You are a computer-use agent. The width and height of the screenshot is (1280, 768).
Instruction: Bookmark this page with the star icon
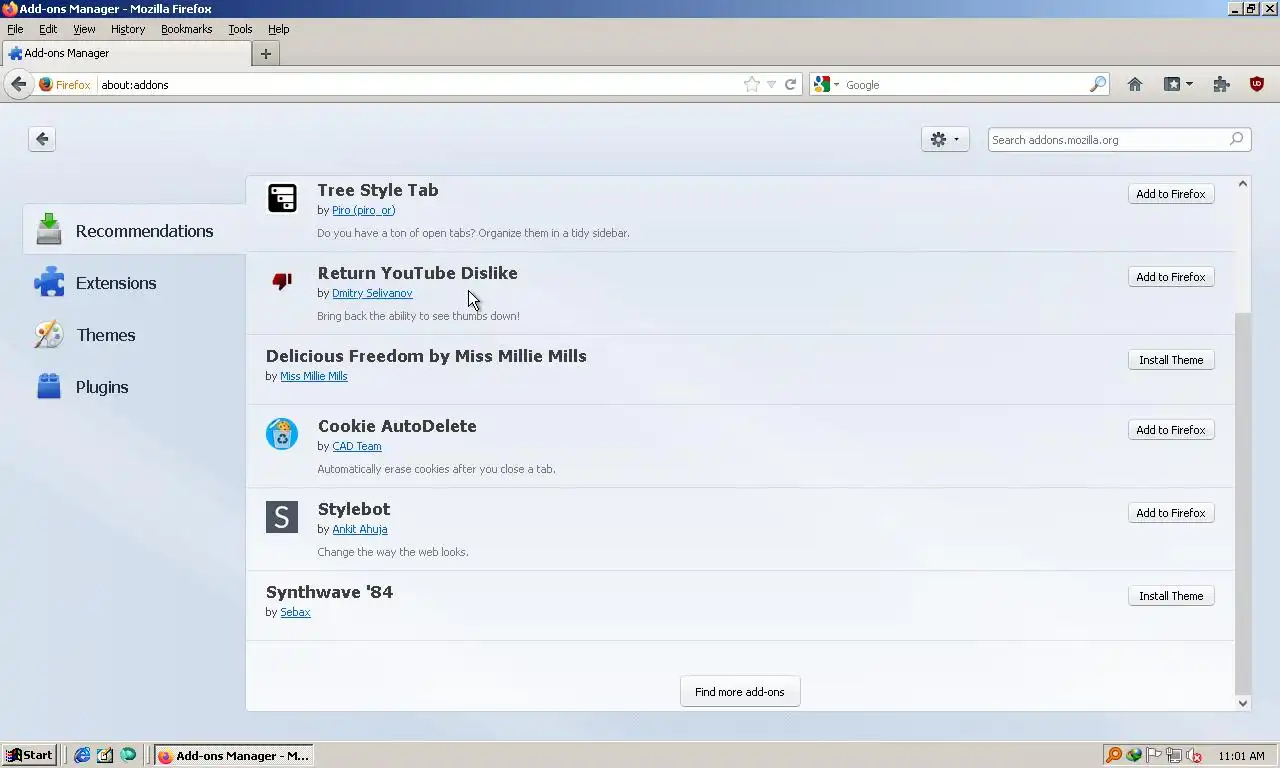tap(752, 85)
